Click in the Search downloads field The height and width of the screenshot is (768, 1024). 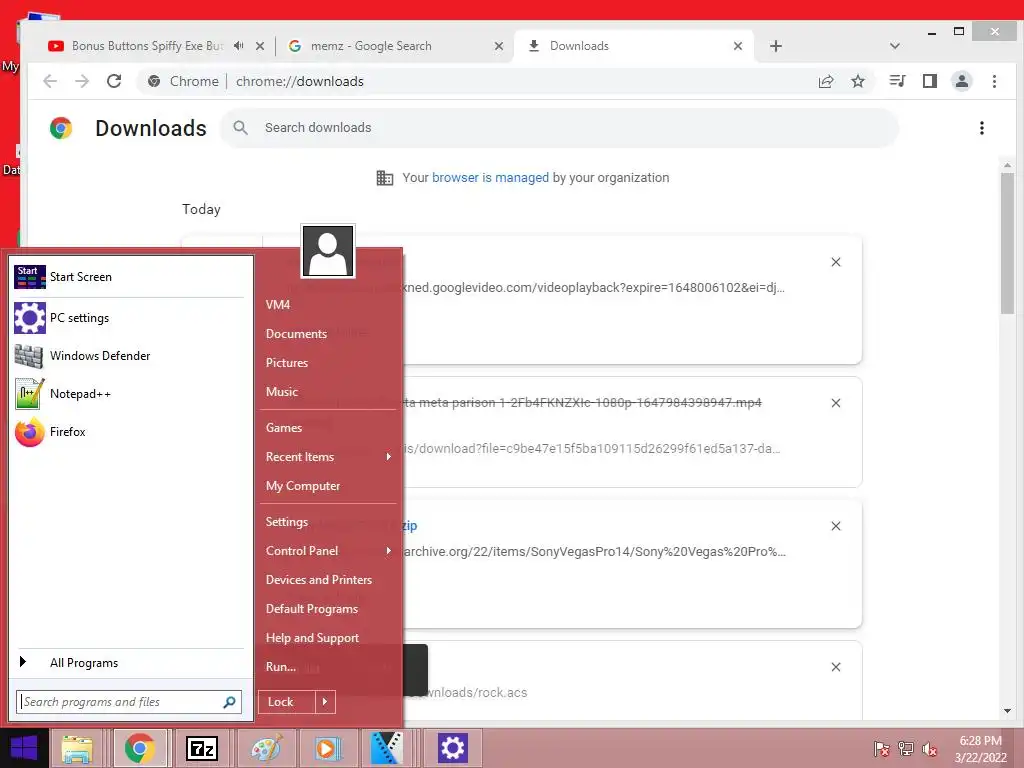[560, 128]
